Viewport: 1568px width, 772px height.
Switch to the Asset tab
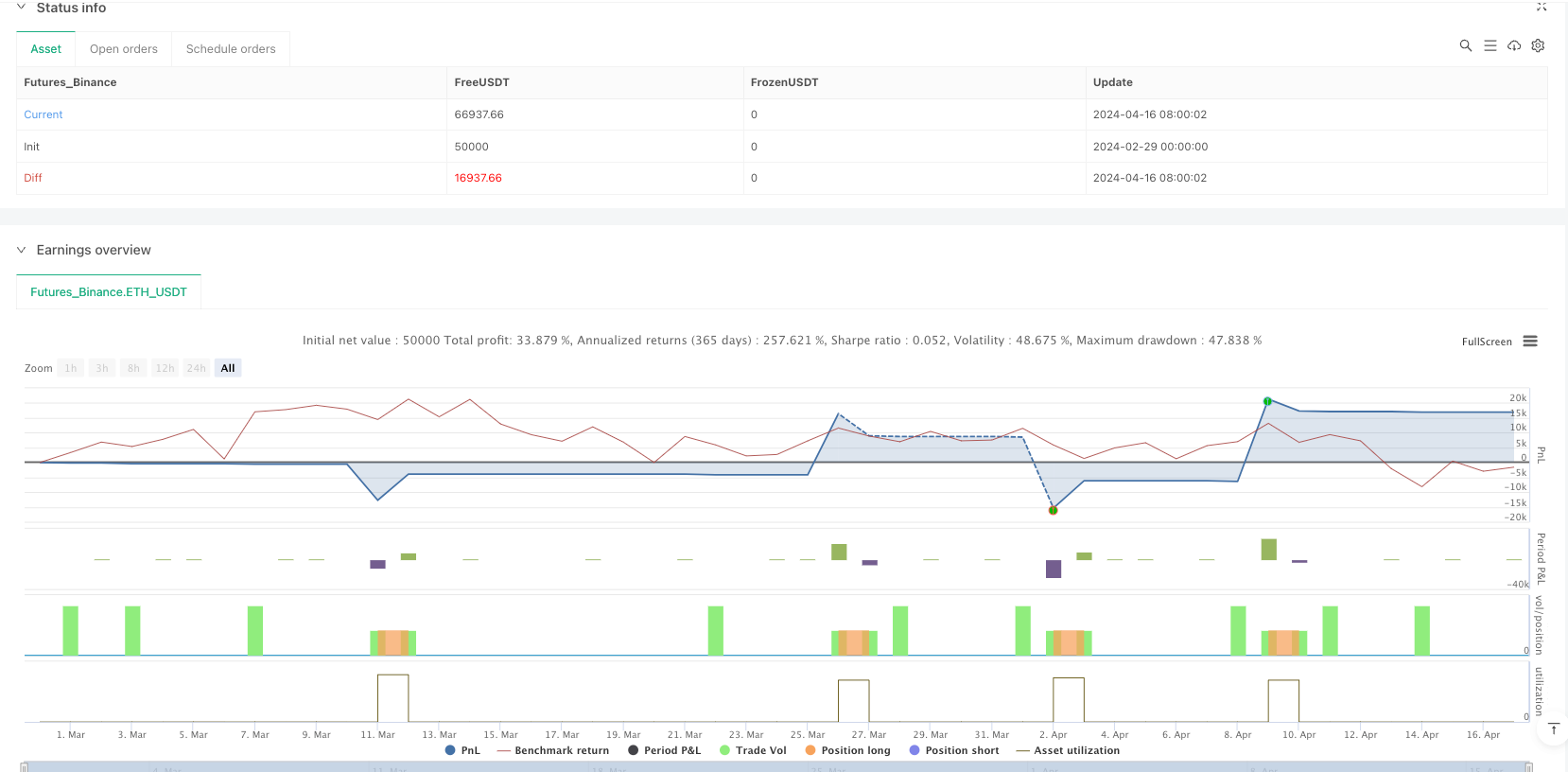[45, 49]
